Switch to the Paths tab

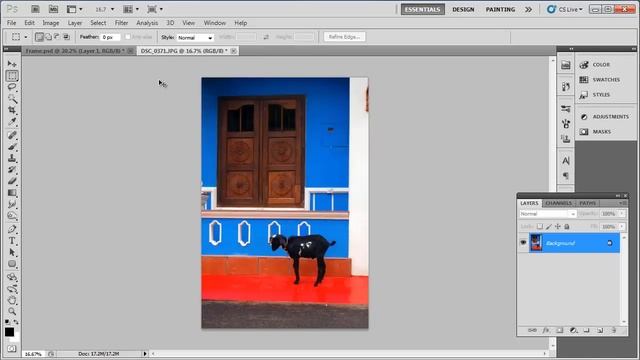pyautogui.click(x=587, y=203)
